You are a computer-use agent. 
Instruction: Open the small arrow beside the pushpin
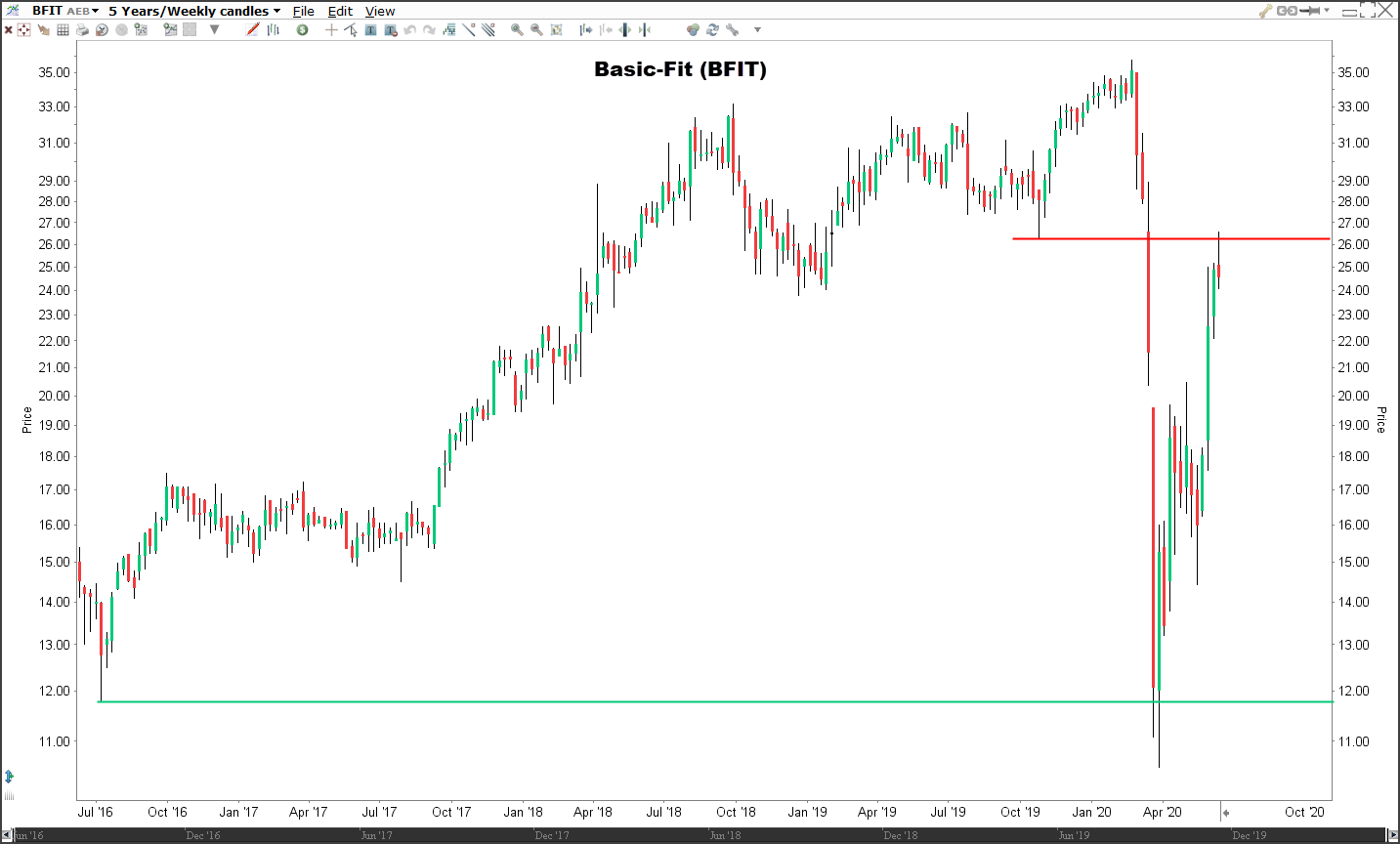point(1327,11)
